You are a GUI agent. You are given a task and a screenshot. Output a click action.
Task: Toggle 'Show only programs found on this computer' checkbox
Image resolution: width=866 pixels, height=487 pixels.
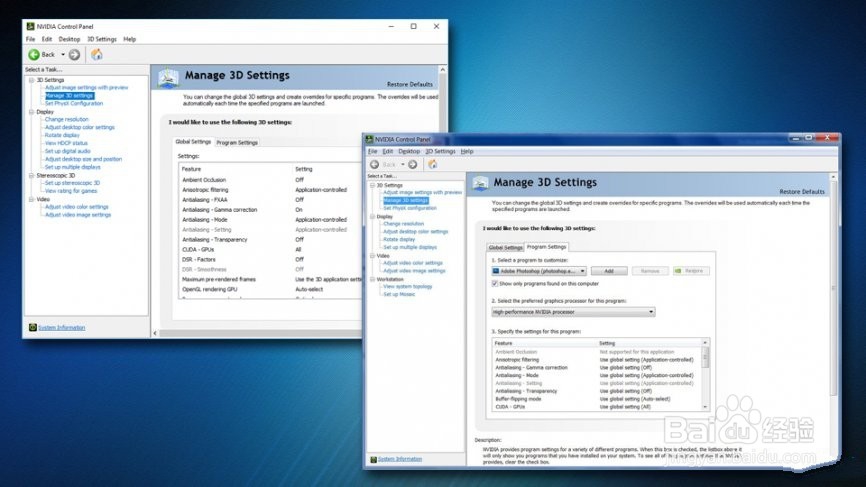(x=495, y=283)
